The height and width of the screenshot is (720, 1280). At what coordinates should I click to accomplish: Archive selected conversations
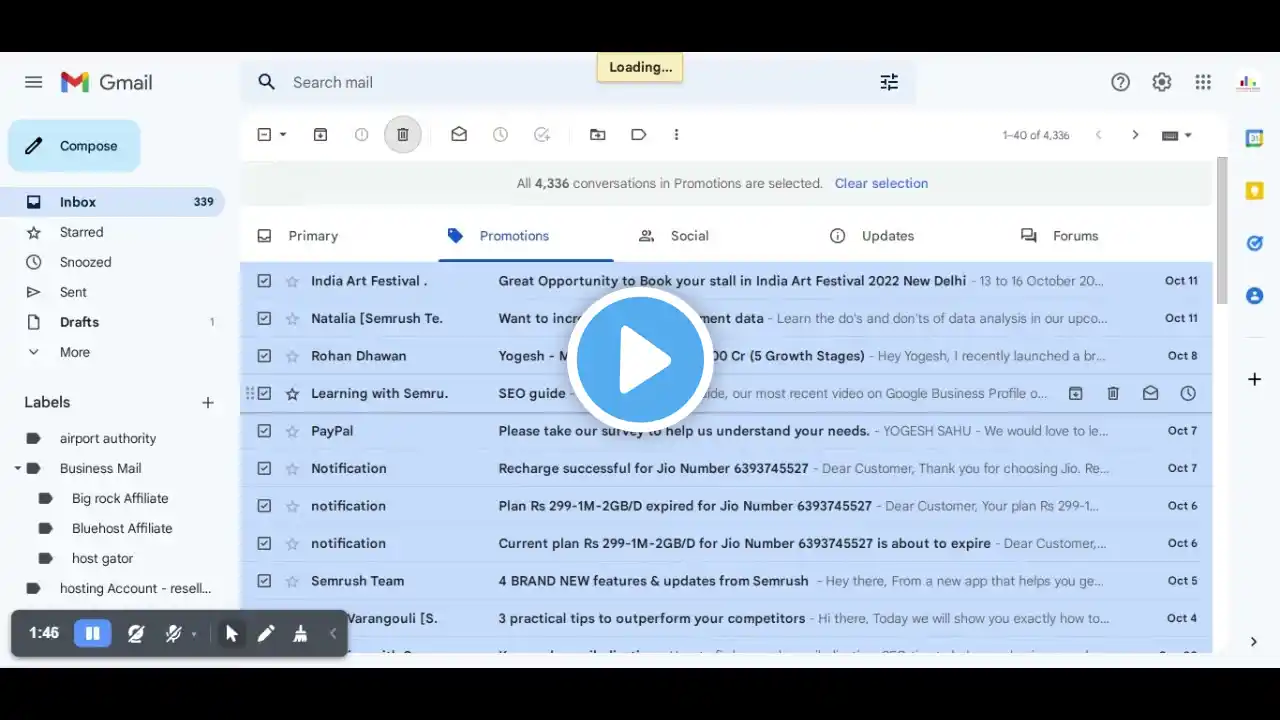click(320, 134)
